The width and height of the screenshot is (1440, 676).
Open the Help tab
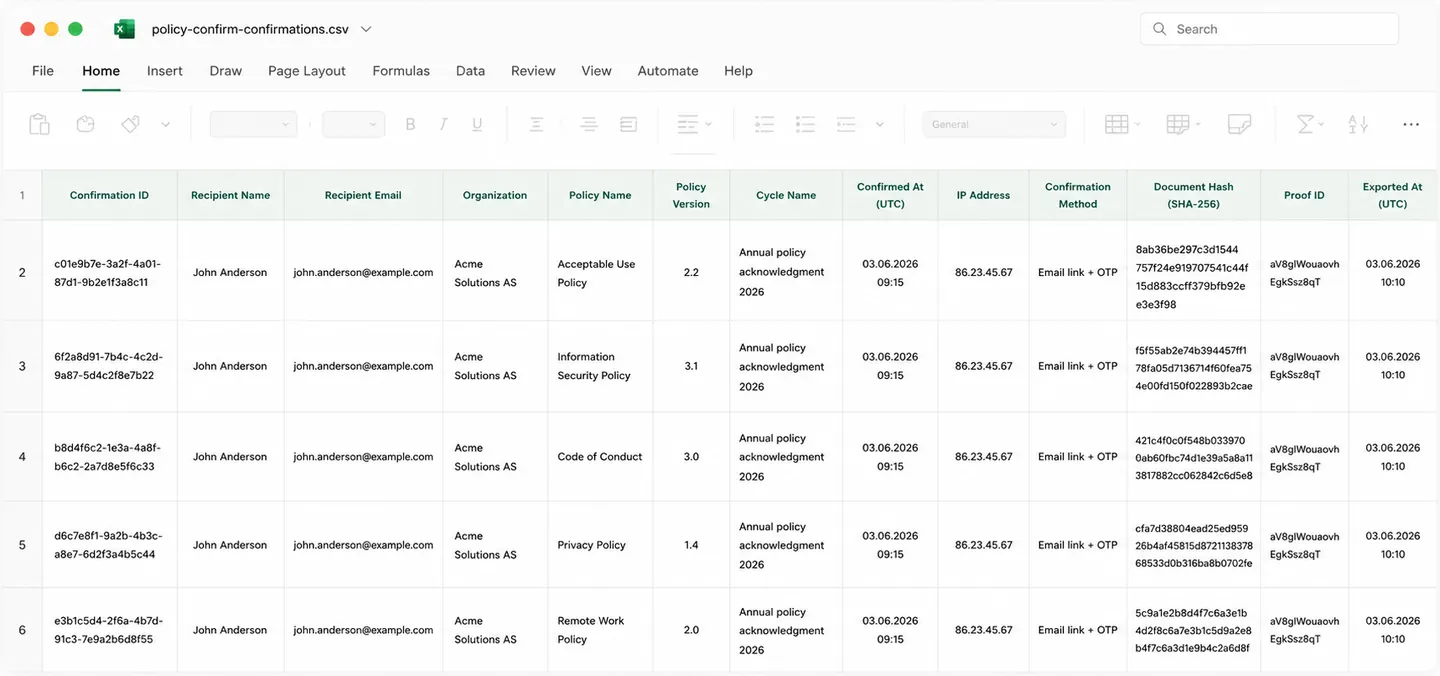point(738,71)
